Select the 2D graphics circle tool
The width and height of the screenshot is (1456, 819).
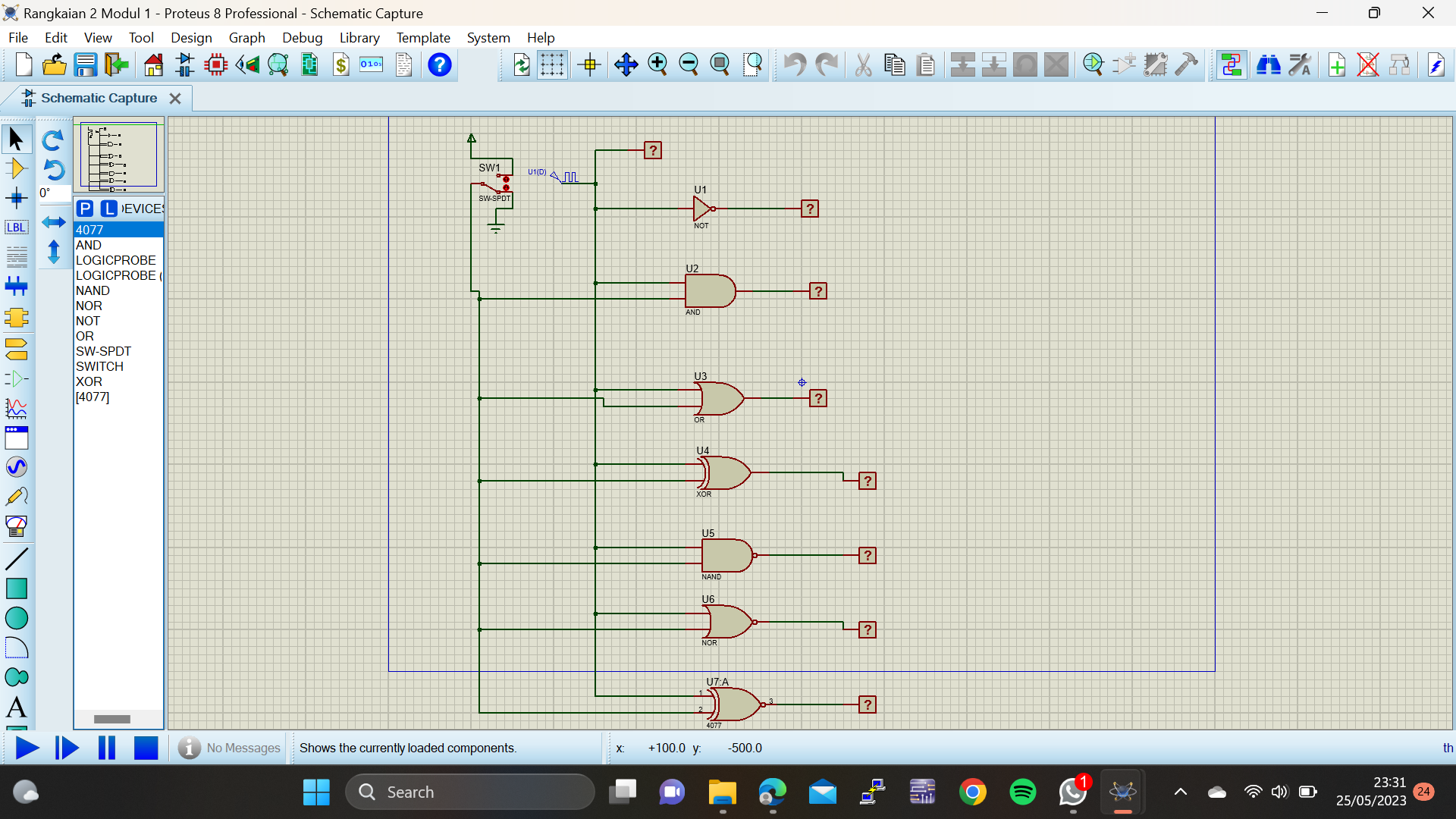point(16,619)
